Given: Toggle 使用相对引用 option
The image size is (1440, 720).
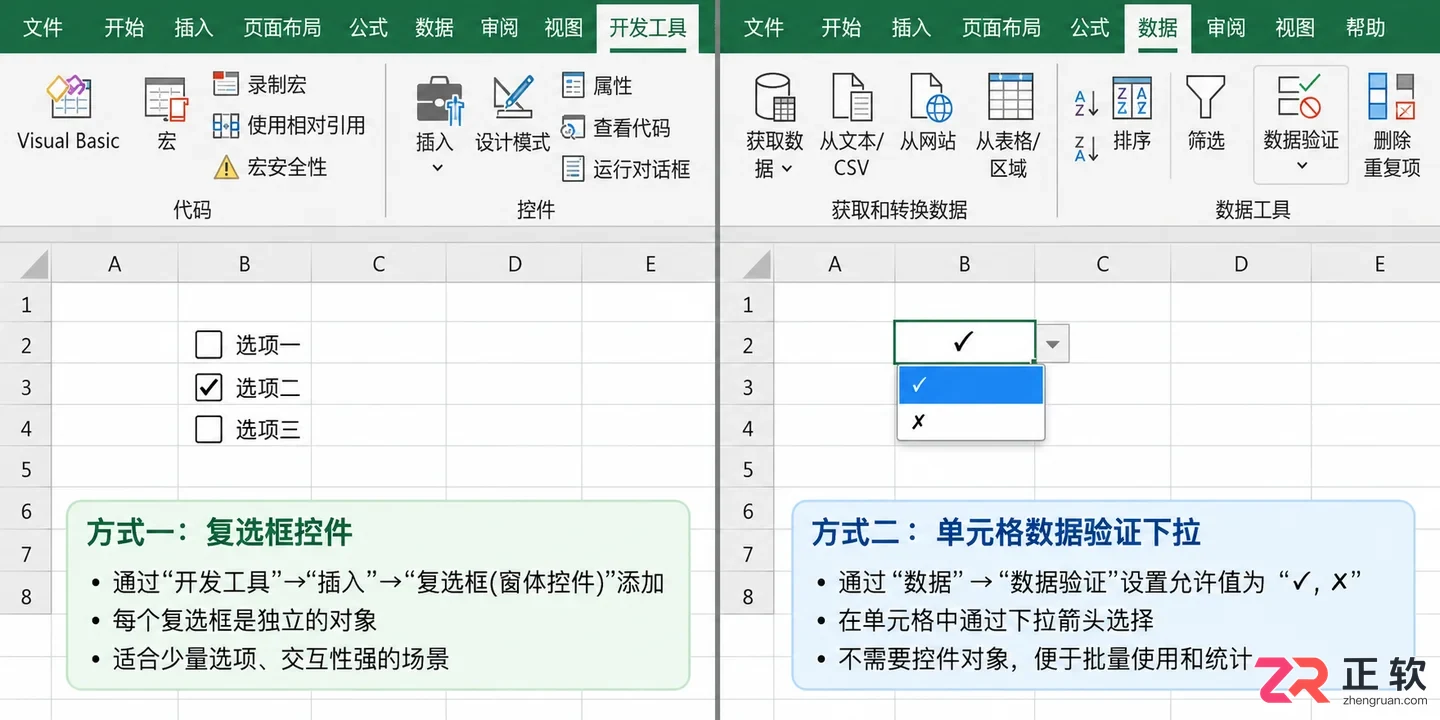Looking at the screenshot, I should (x=289, y=126).
